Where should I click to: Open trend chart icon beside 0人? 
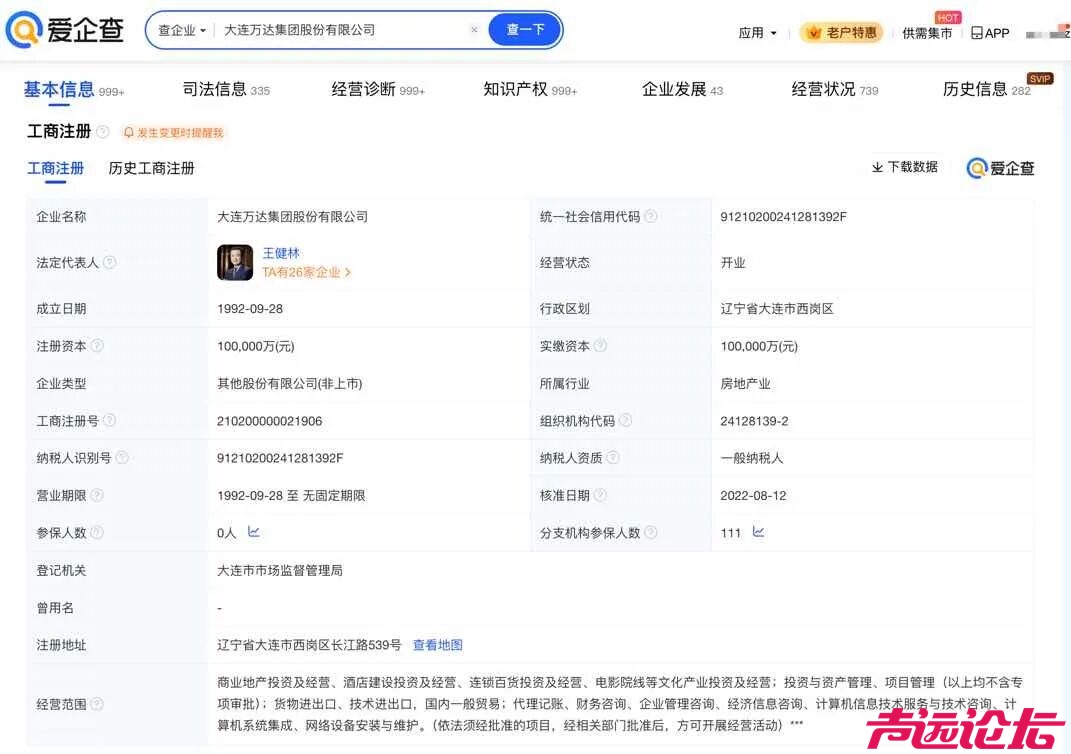tap(253, 532)
